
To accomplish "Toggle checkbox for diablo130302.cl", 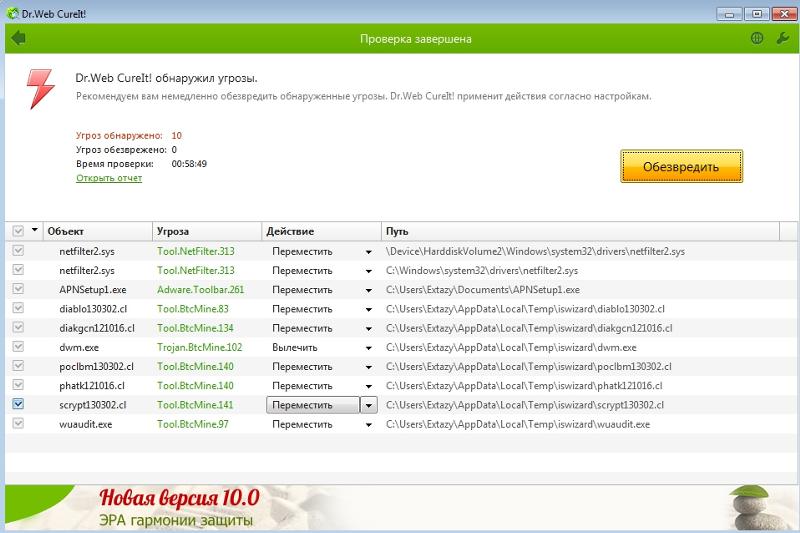I will coord(18,308).
